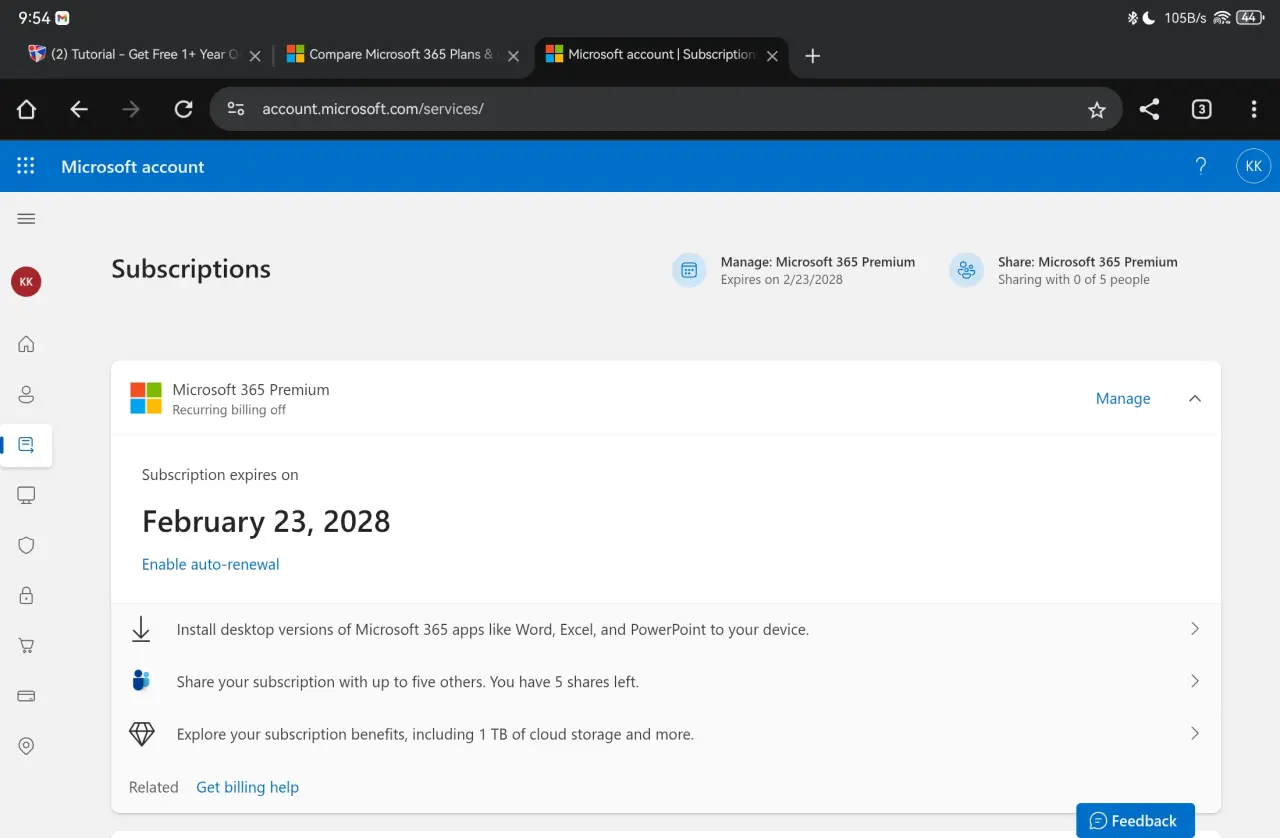This screenshot has height=838, width=1280.
Task: Click the February 23, 2028 expiry date
Action: [266, 521]
